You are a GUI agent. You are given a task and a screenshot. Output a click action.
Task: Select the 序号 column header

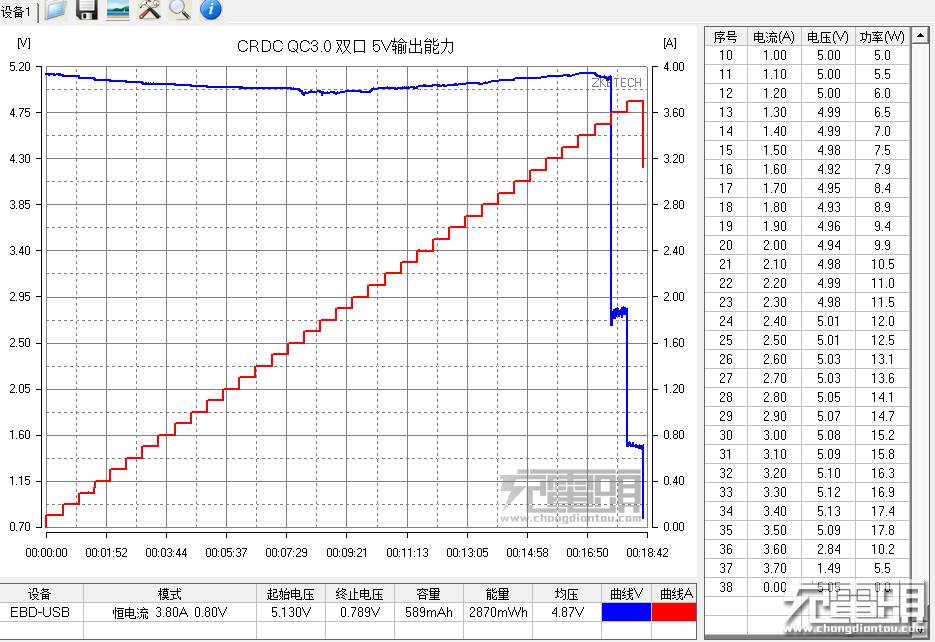pyautogui.click(x=725, y=37)
